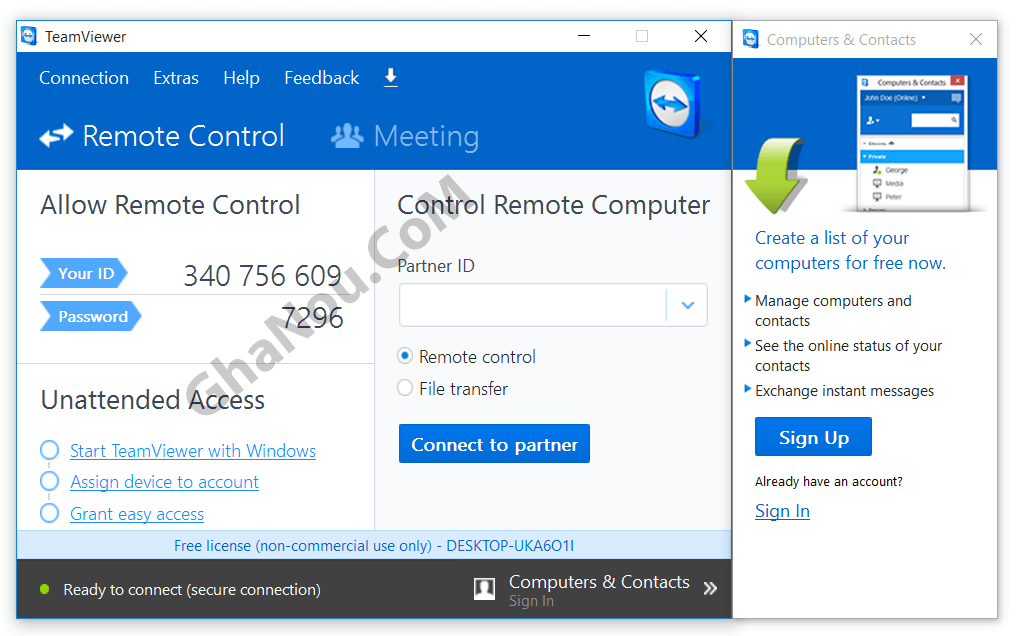Viewport: 1016px width, 636px height.
Task: Open the Help menu
Action: pyautogui.click(x=242, y=78)
